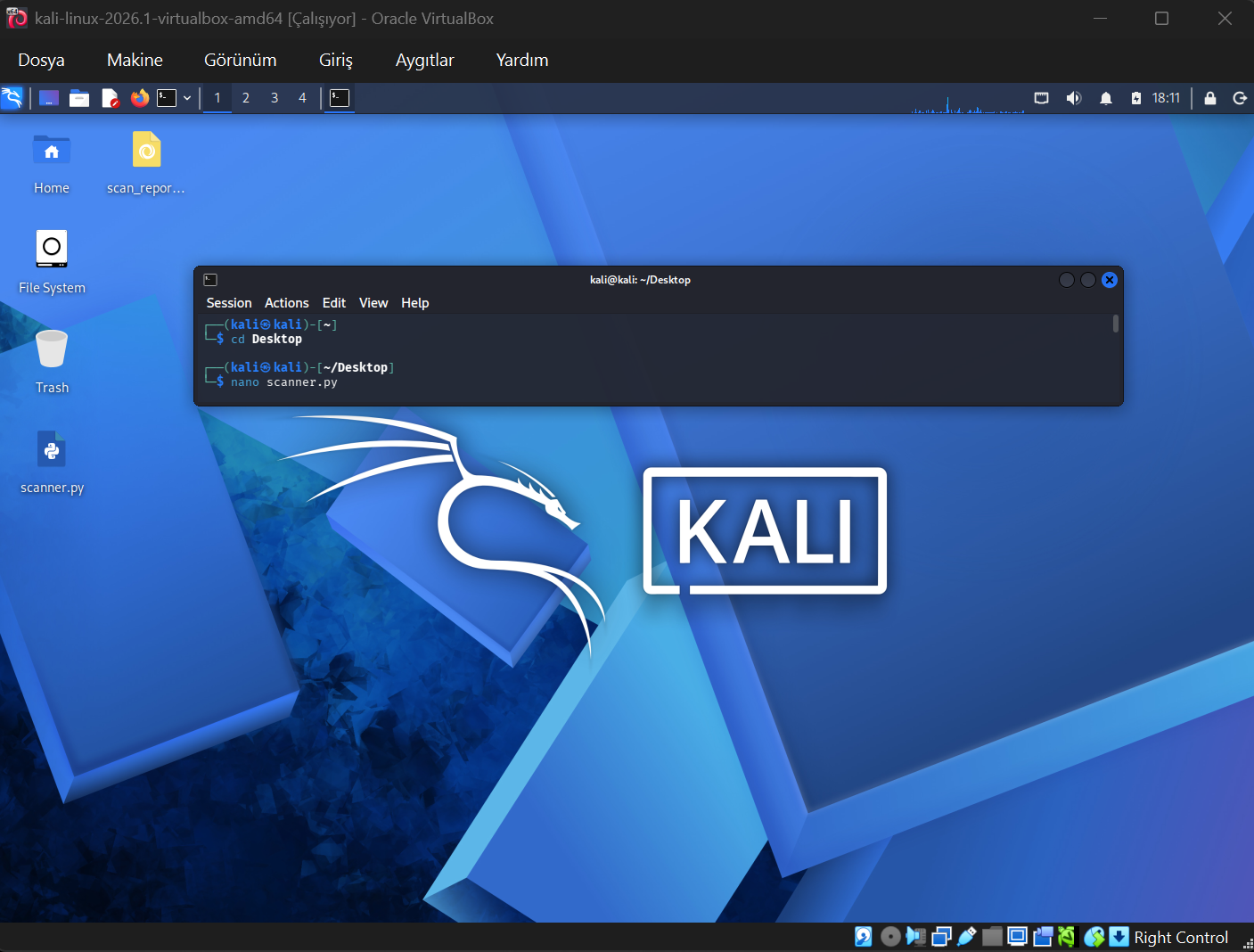
Task: Switch to workspace 1
Action: coord(217,98)
